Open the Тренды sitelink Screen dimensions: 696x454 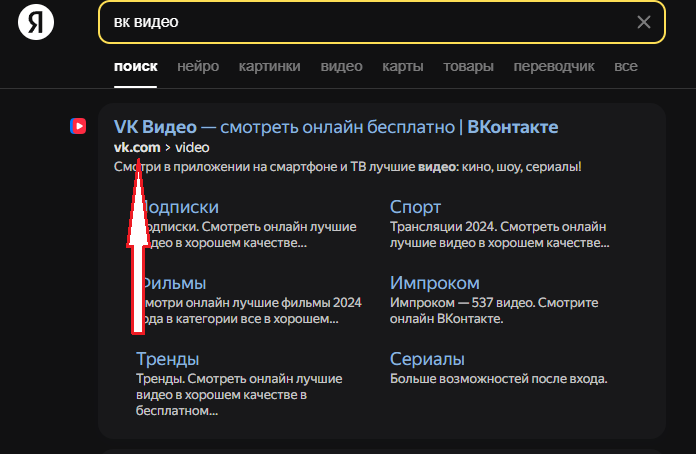[167, 359]
